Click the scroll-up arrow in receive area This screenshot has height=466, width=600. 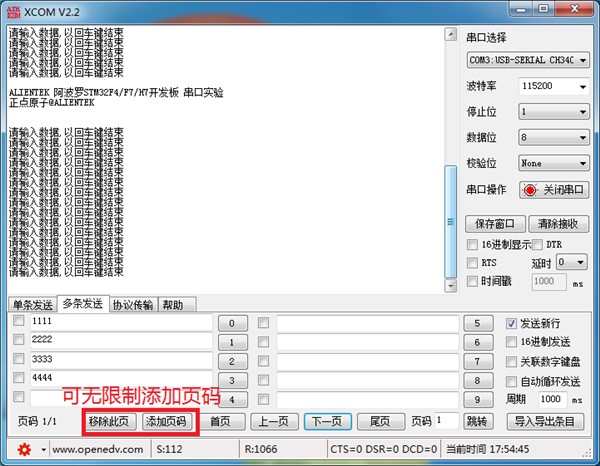pos(451,34)
